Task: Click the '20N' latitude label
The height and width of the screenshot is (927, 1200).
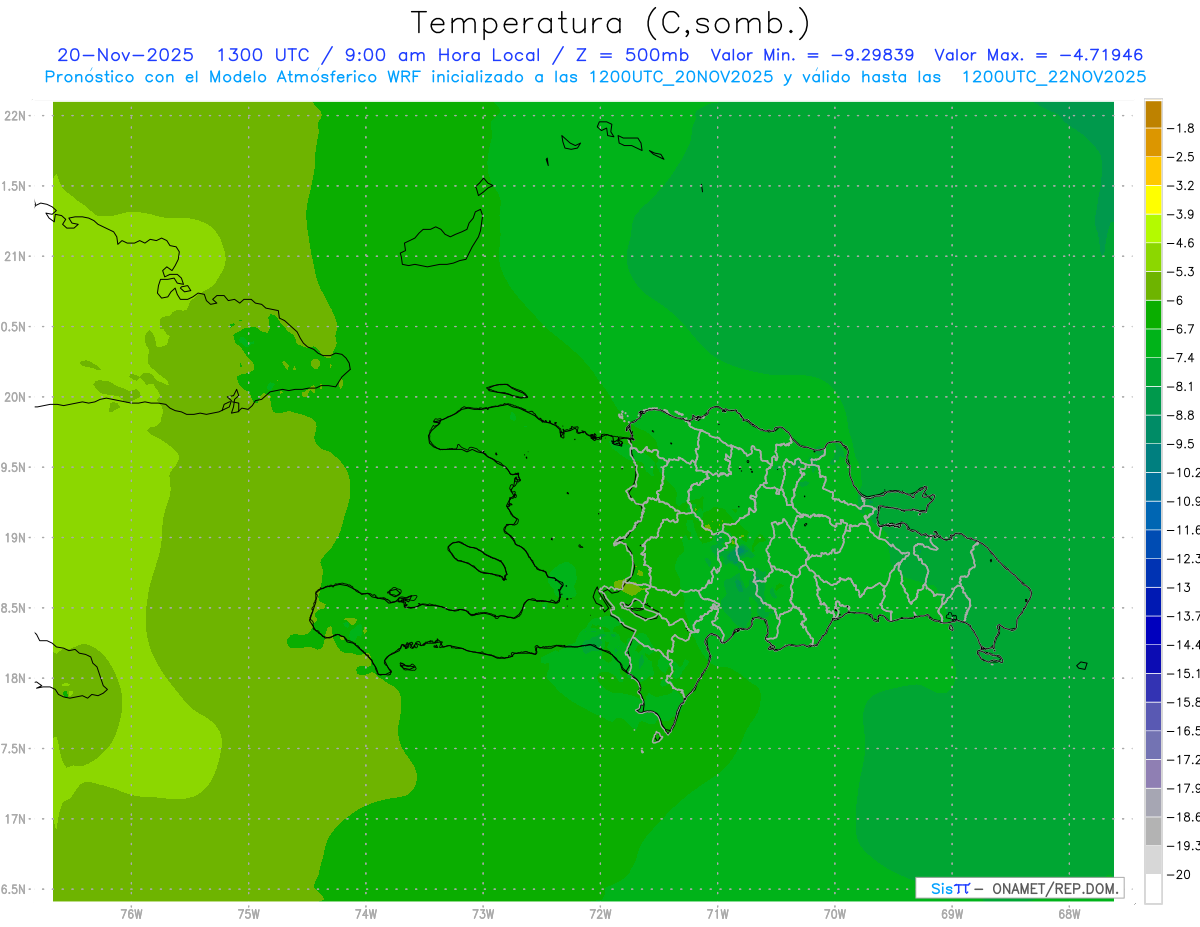Action: point(16,397)
